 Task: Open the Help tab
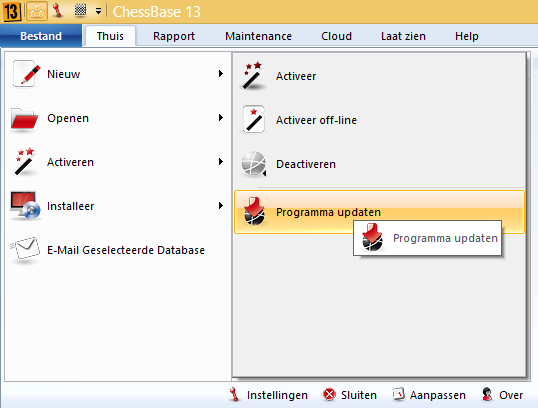coord(467,36)
